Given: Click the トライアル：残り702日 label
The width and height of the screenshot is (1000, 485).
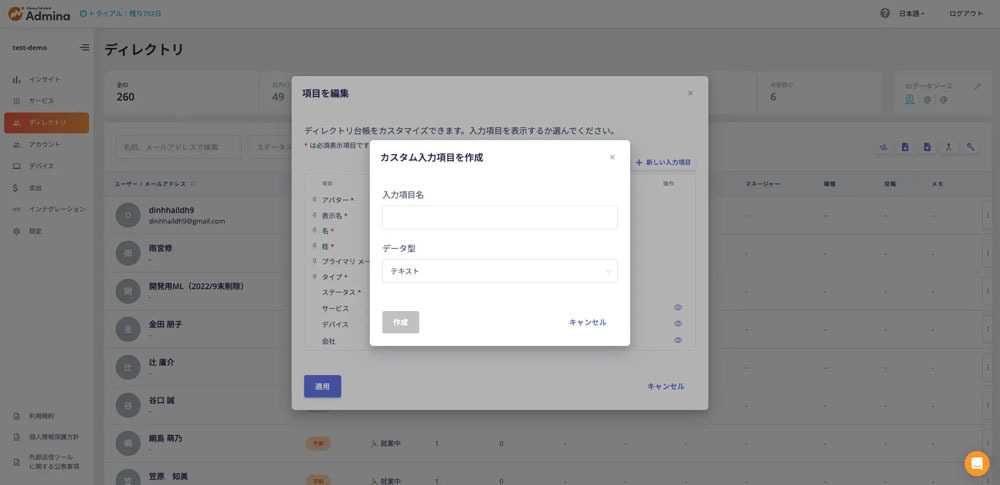Looking at the screenshot, I should (121, 13).
